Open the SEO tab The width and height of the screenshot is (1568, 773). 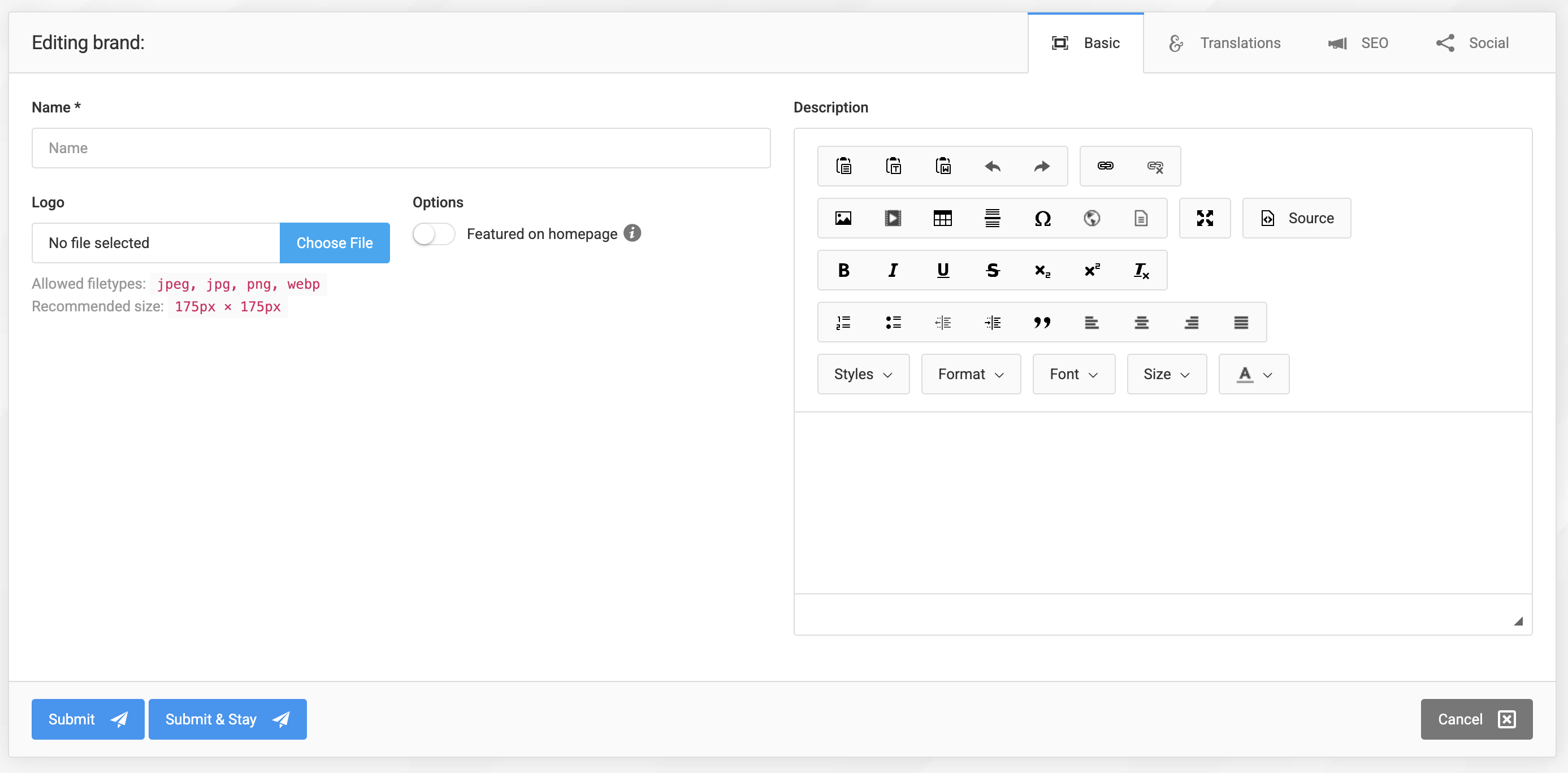coord(1359,43)
